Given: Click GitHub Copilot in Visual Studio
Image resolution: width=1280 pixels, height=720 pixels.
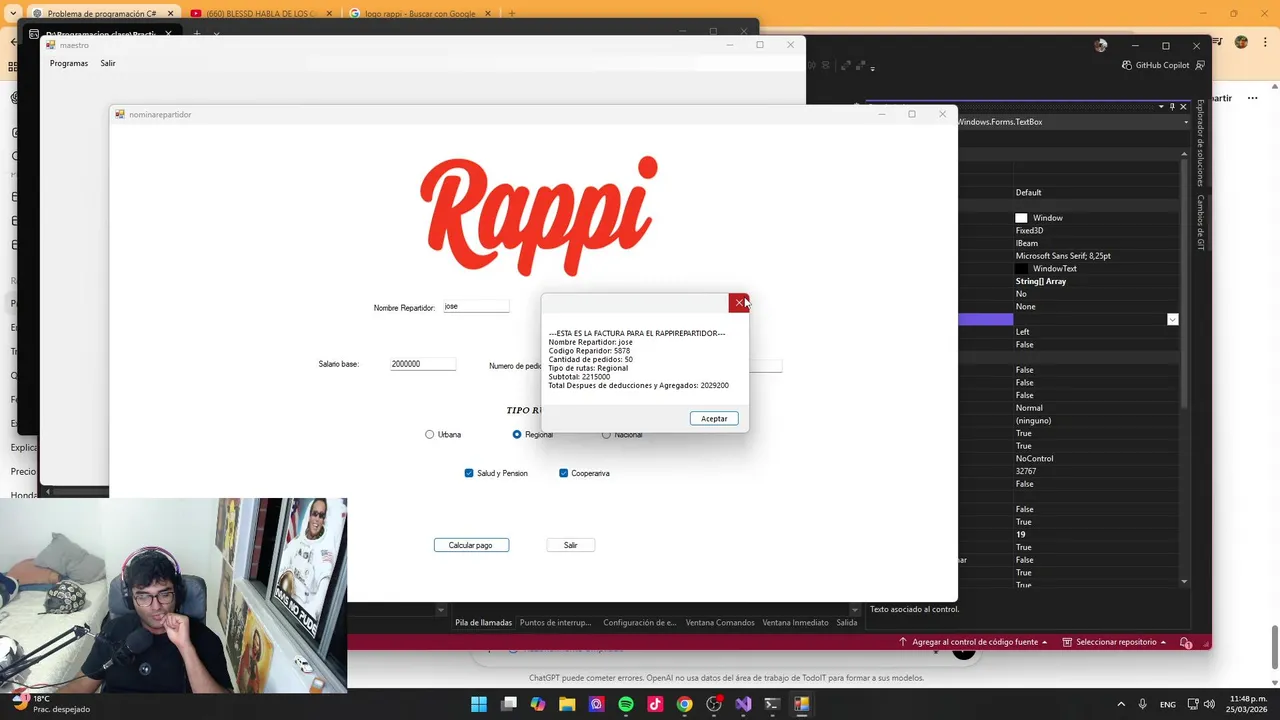Looking at the screenshot, I should point(1156,65).
